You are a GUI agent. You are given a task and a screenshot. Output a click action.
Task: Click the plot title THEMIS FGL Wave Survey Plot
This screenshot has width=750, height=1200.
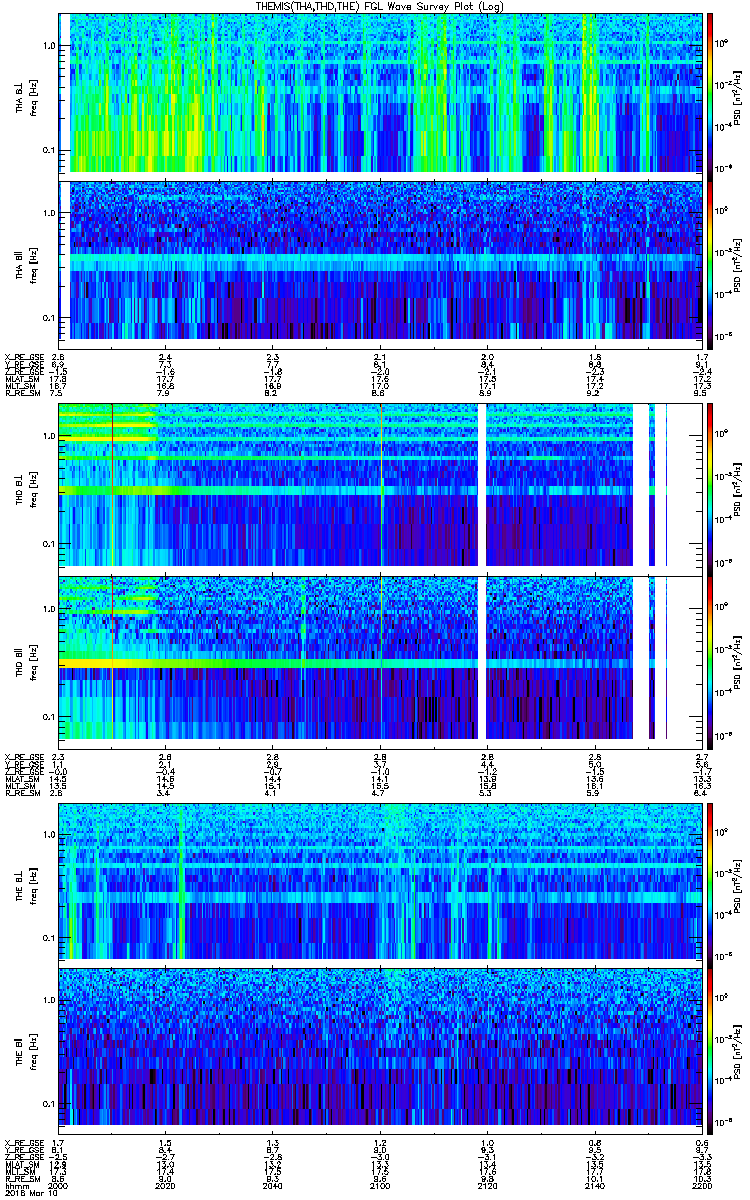pyautogui.click(x=381, y=7)
